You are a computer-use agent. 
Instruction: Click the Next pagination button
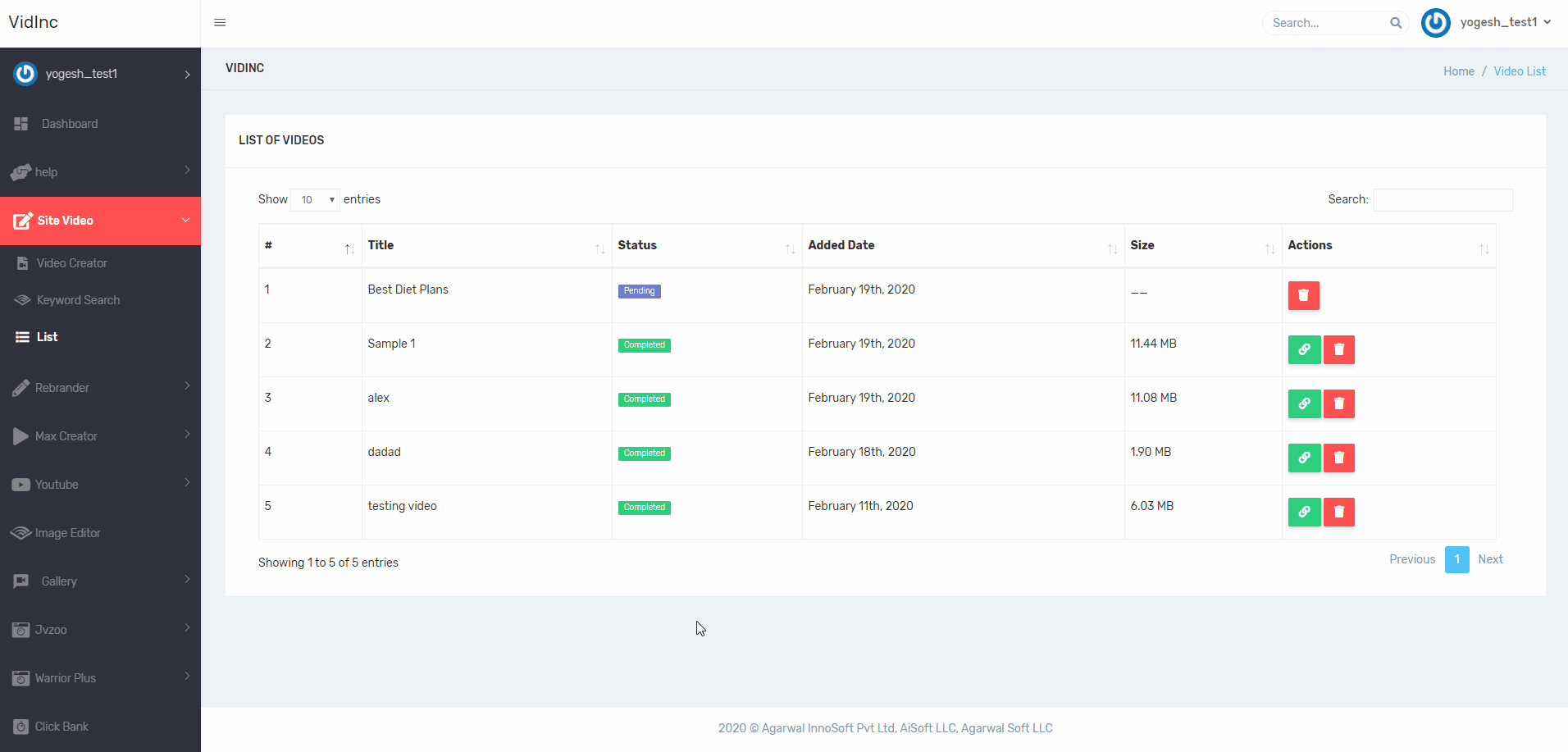1490,559
